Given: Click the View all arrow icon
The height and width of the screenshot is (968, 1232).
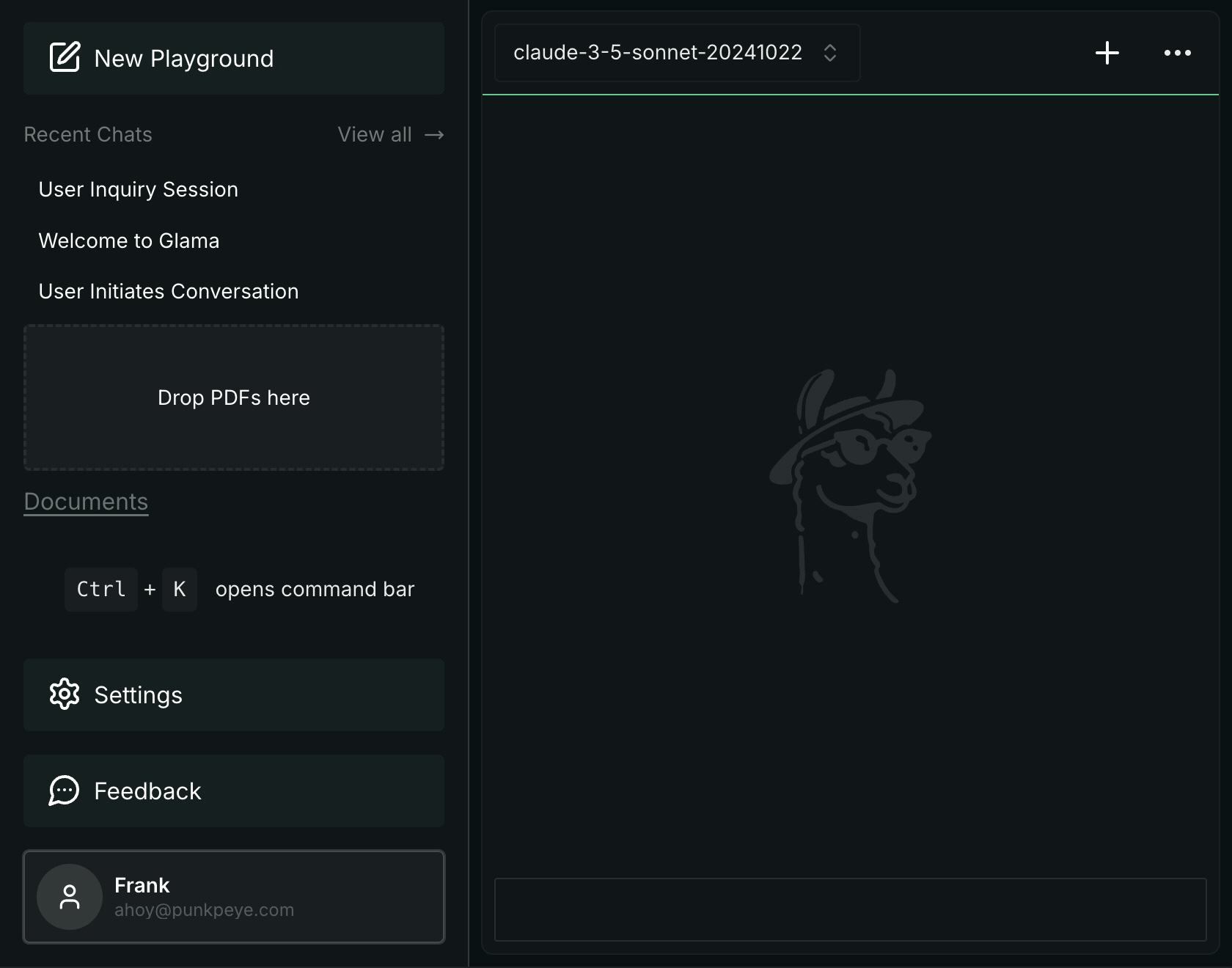Looking at the screenshot, I should (x=434, y=135).
